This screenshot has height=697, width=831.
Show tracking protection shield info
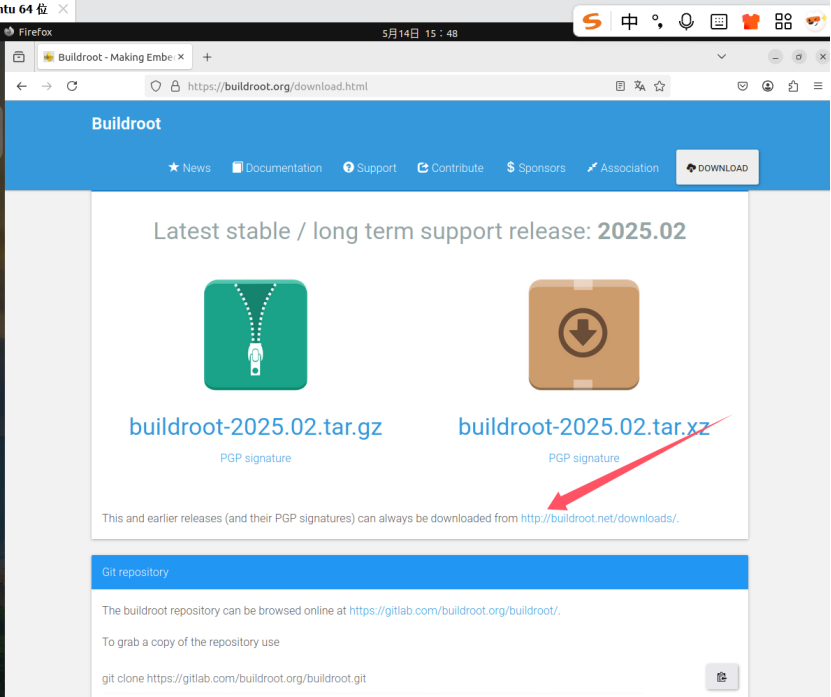(156, 86)
